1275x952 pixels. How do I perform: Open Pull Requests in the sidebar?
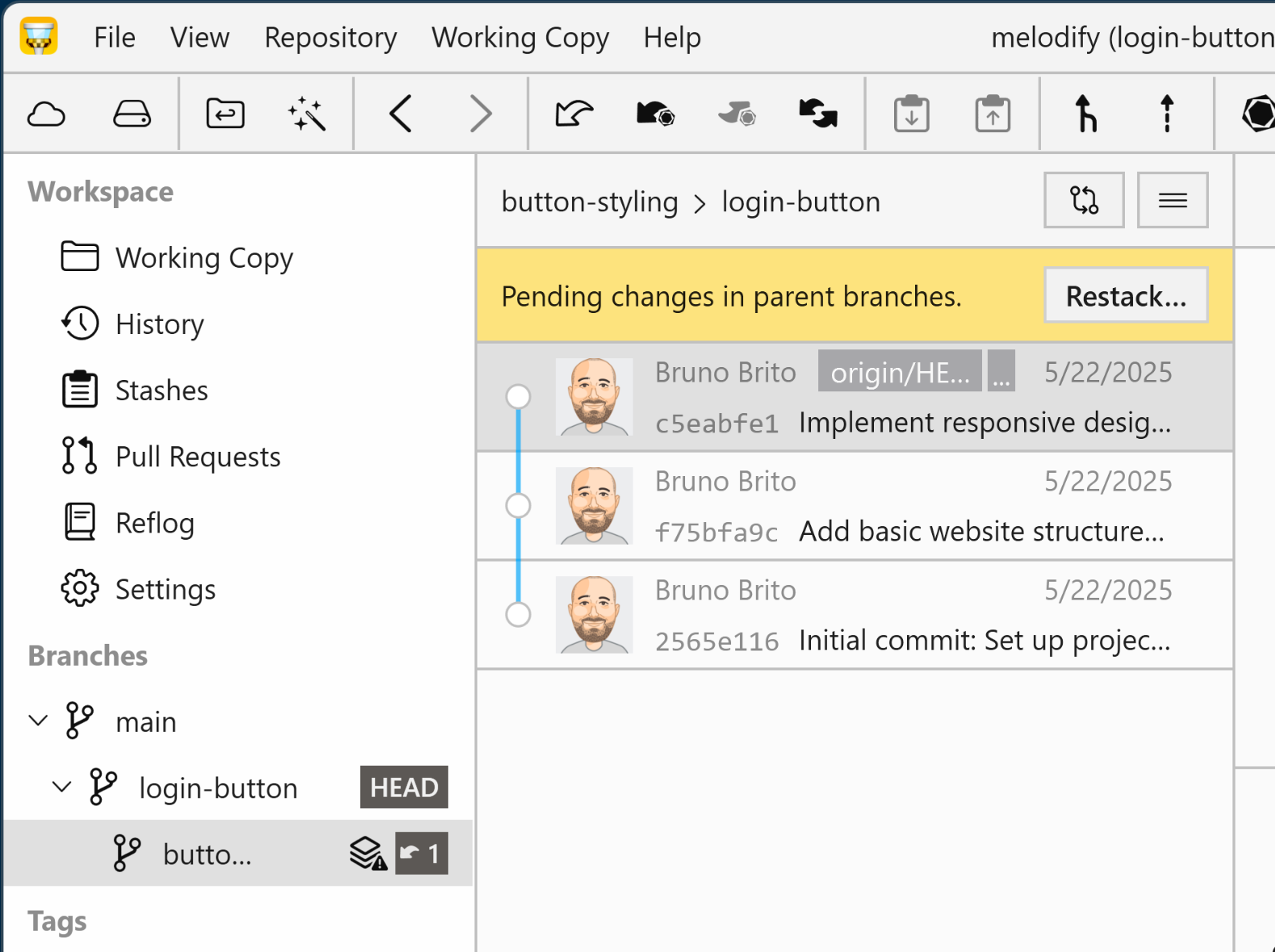(x=198, y=457)
